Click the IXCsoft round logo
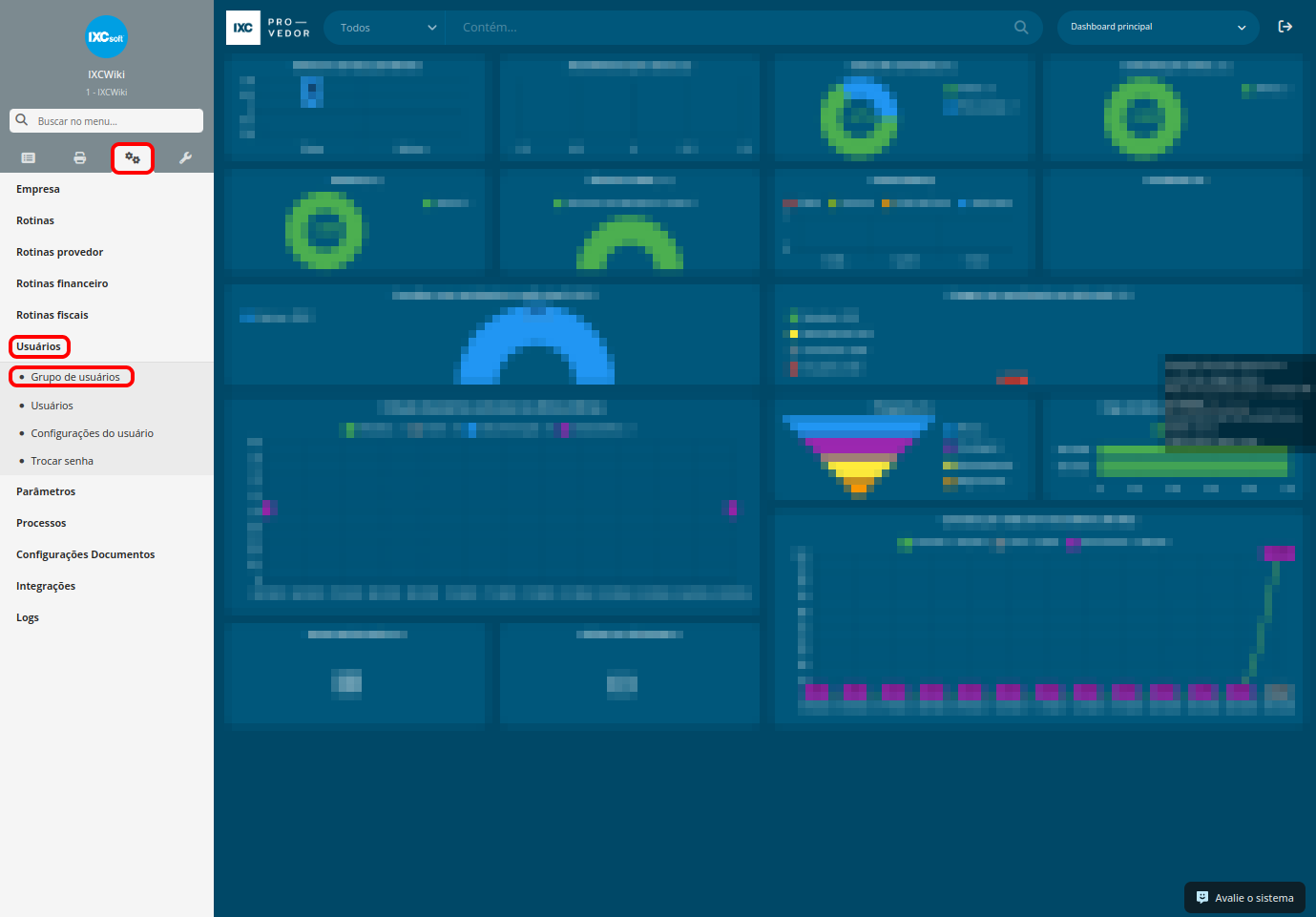Screen dimensions: 1316x917 point(106,37)
